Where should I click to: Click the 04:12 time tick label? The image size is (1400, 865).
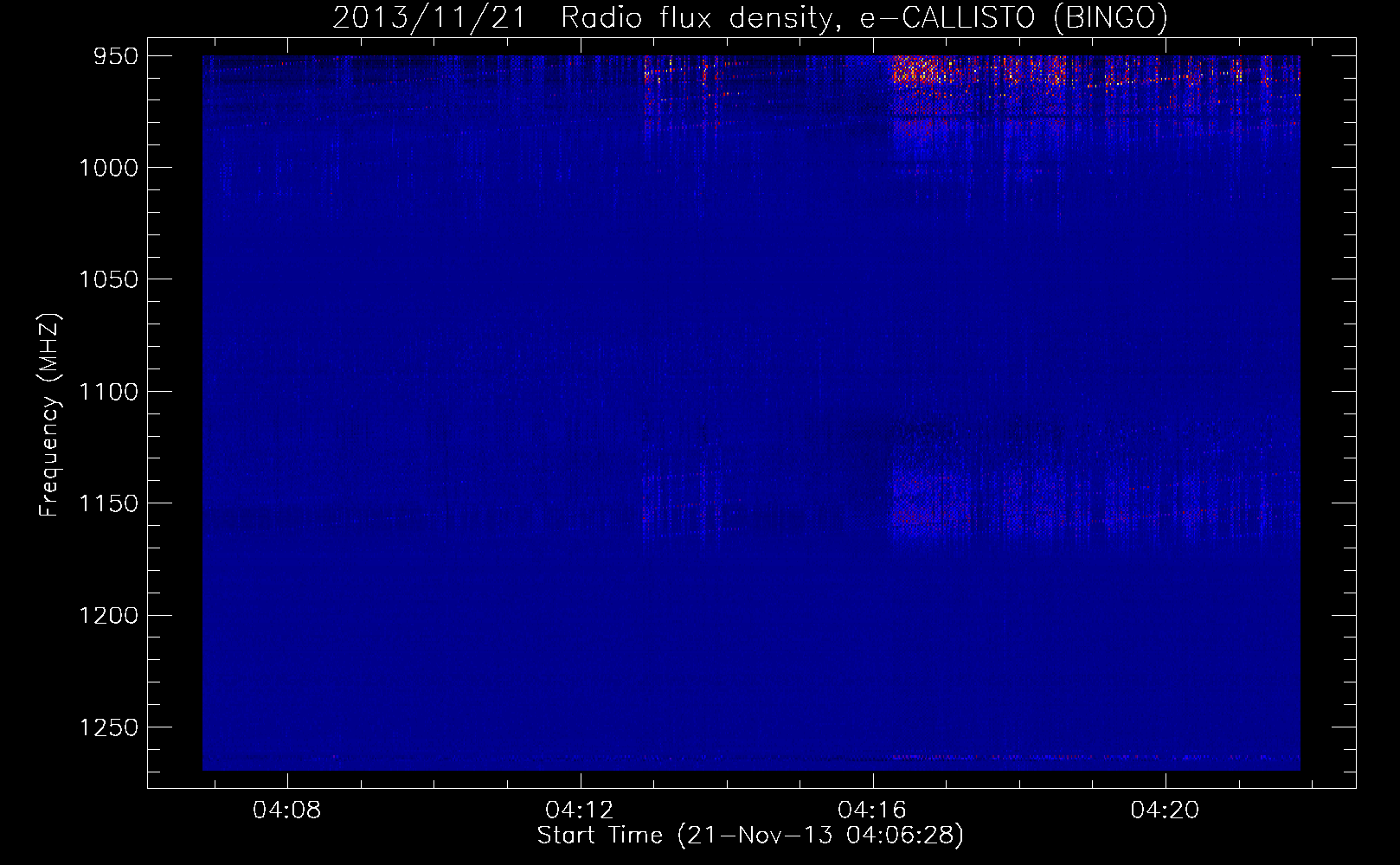pyautogui.click(x=580, y=810)
